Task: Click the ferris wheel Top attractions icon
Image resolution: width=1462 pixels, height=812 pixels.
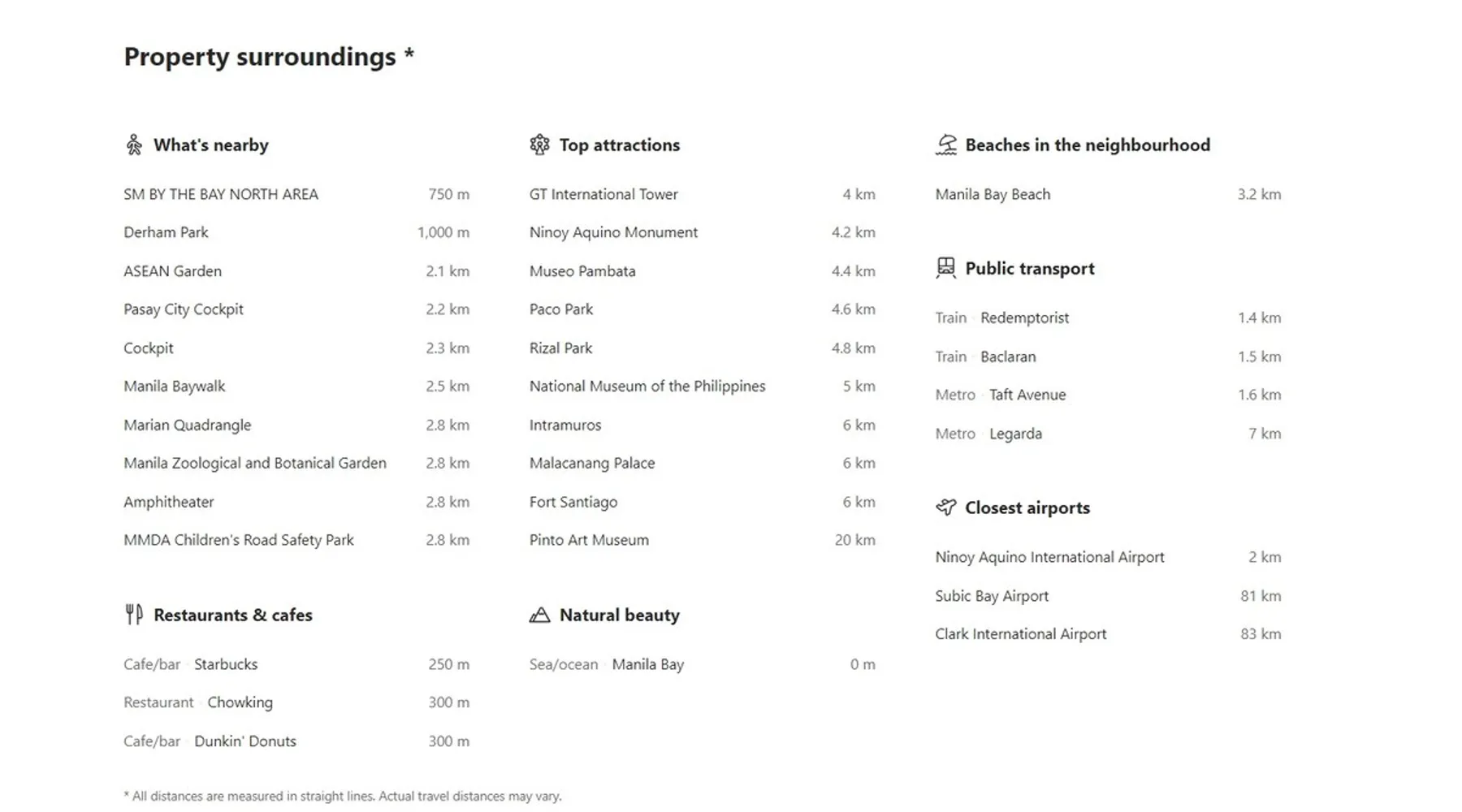Action: 539,145
